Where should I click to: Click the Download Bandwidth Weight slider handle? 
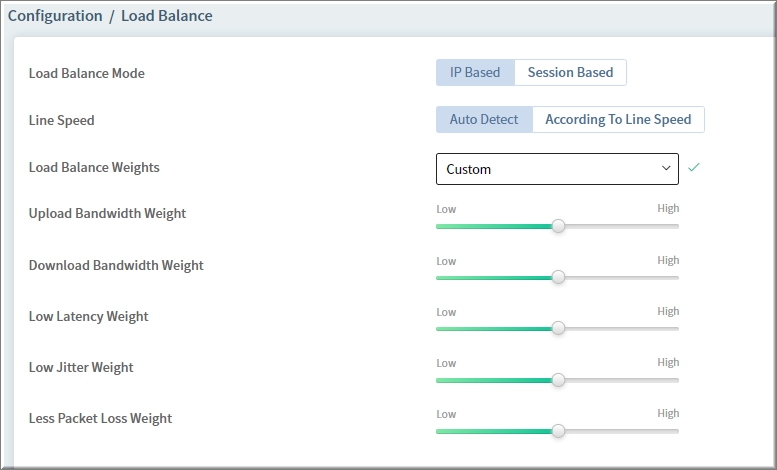pyautogui.click(x=558, y=277)
